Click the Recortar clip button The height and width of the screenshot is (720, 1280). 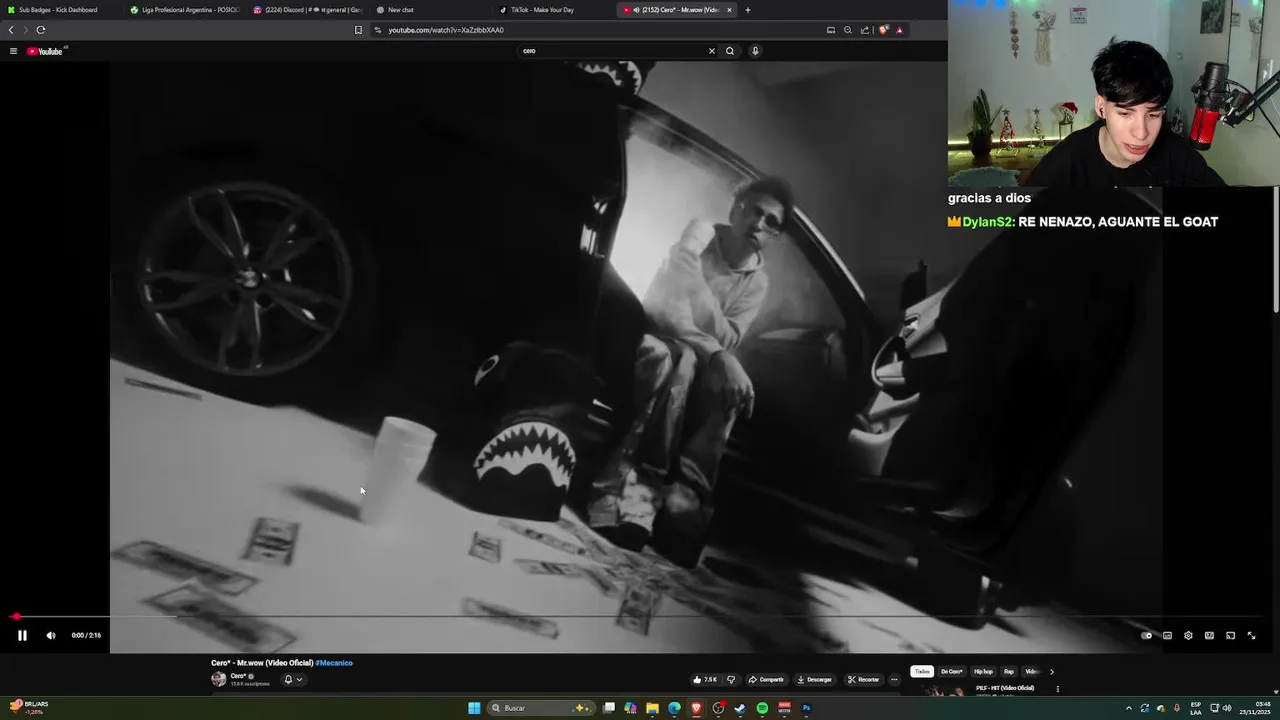[x=863, y=679]
